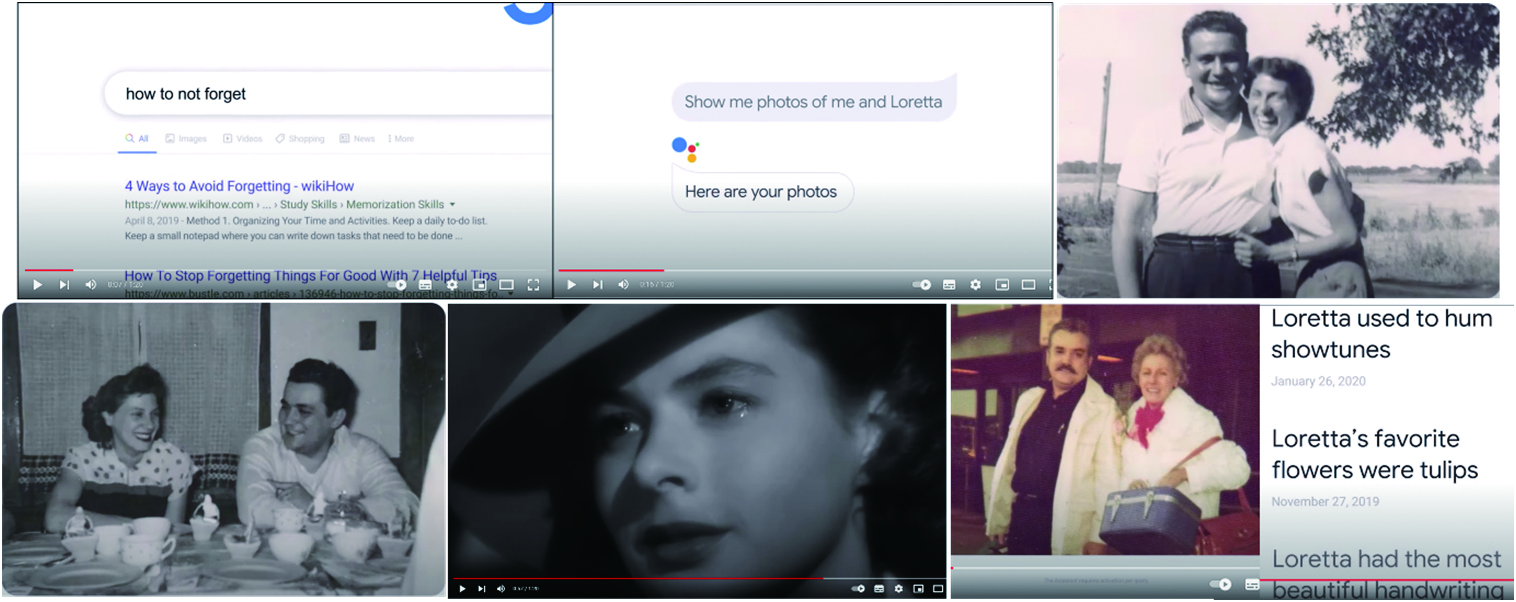Open the 'Loretta used to hum showtunes' note
The width and height of the screenshot is (1516, 602).
pyautogui.click(x=1382, y=334)
